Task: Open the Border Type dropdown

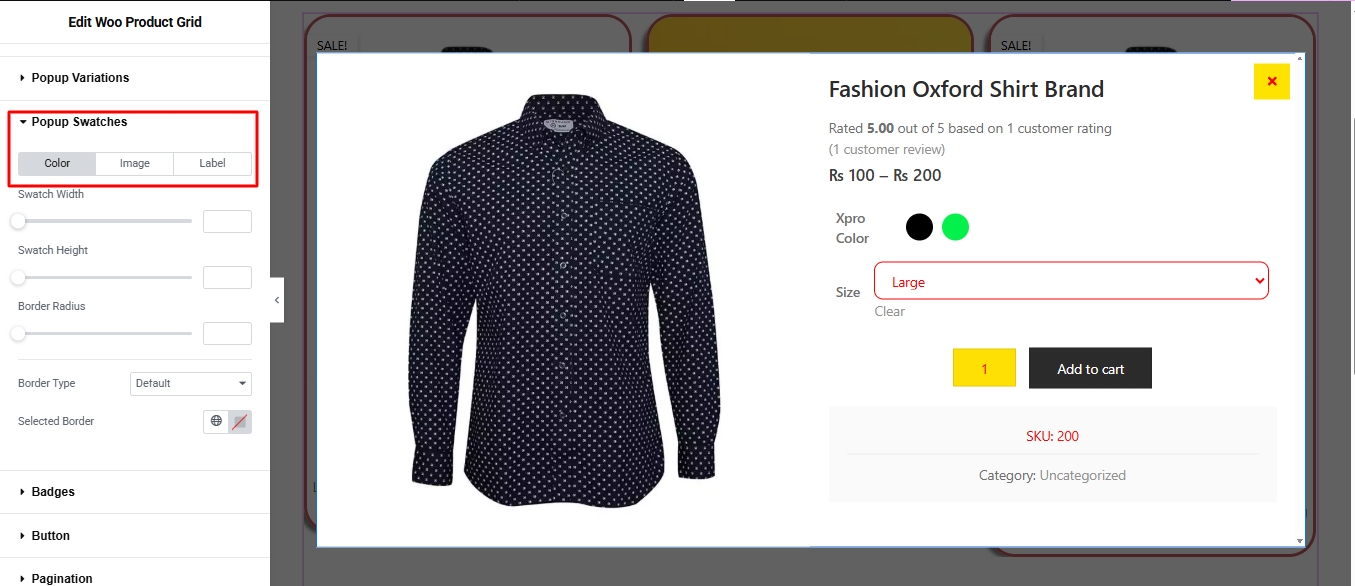Action: pyautogui.click(x=190, y=384)
